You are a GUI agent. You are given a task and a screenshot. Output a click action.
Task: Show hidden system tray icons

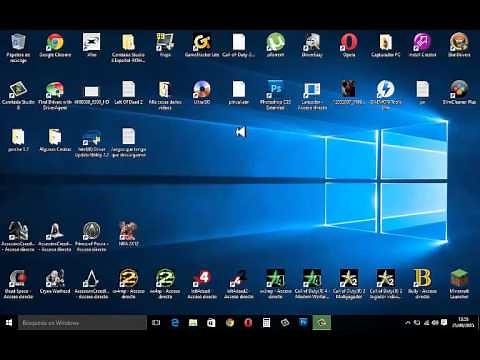click(408, 323)
